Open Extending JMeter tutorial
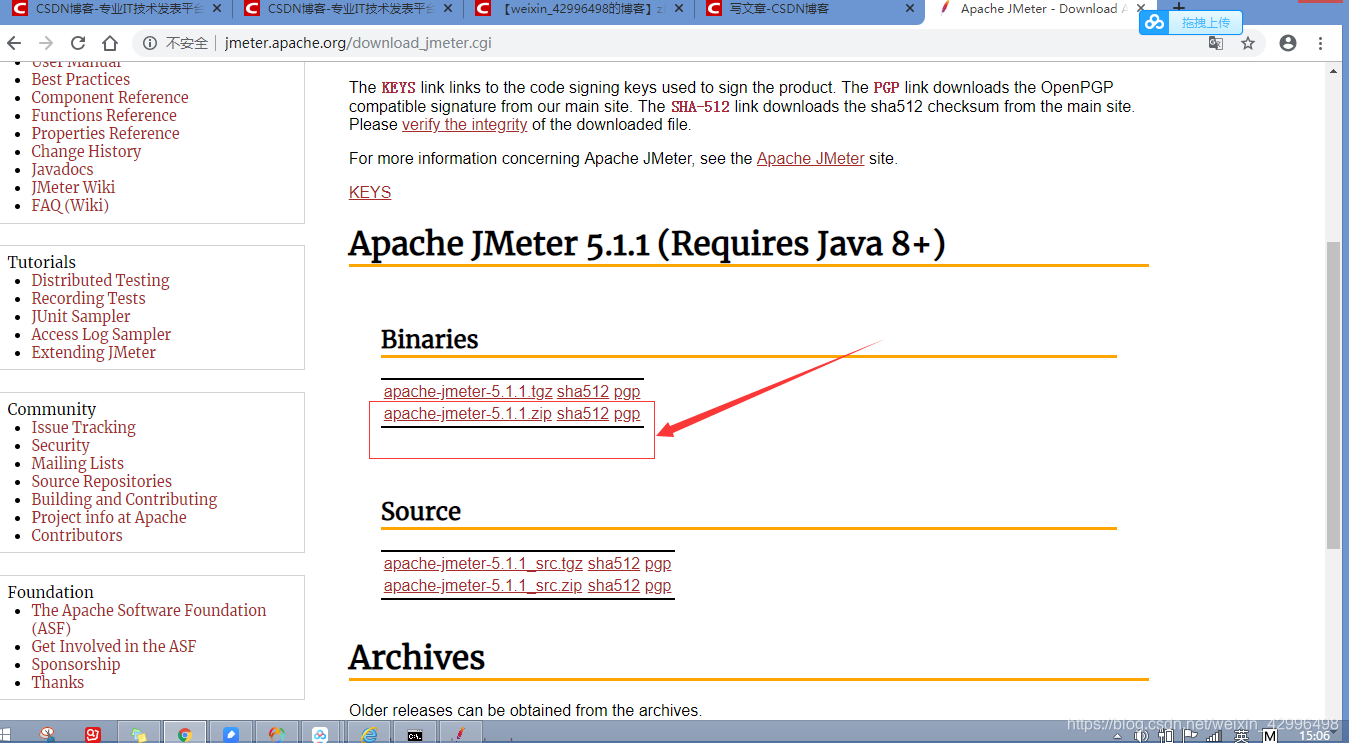Image resolution: width=1349 pixels, height=743 pixels. pyautogui.click(x=94, y=353)
